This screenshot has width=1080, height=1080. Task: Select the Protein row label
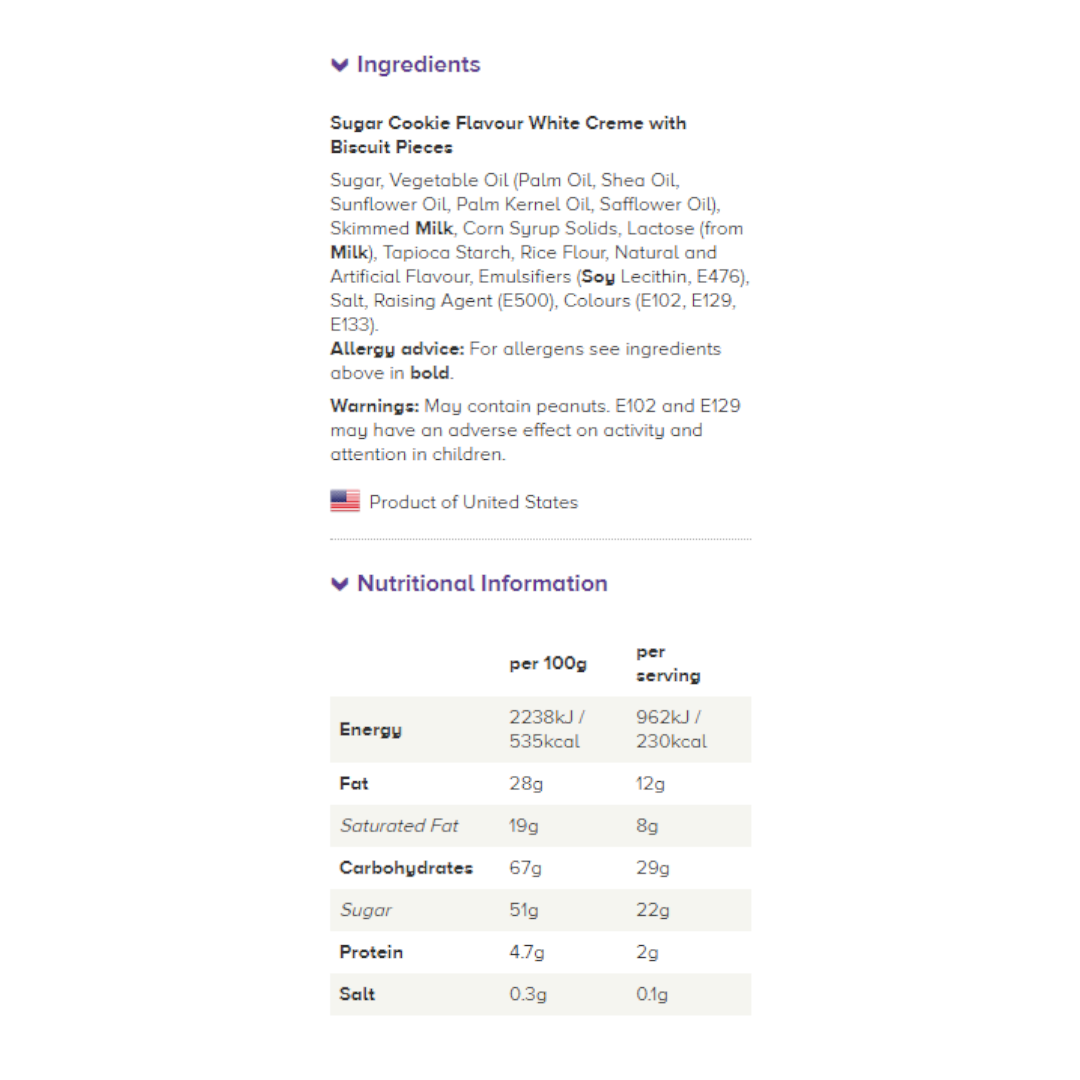371,952
